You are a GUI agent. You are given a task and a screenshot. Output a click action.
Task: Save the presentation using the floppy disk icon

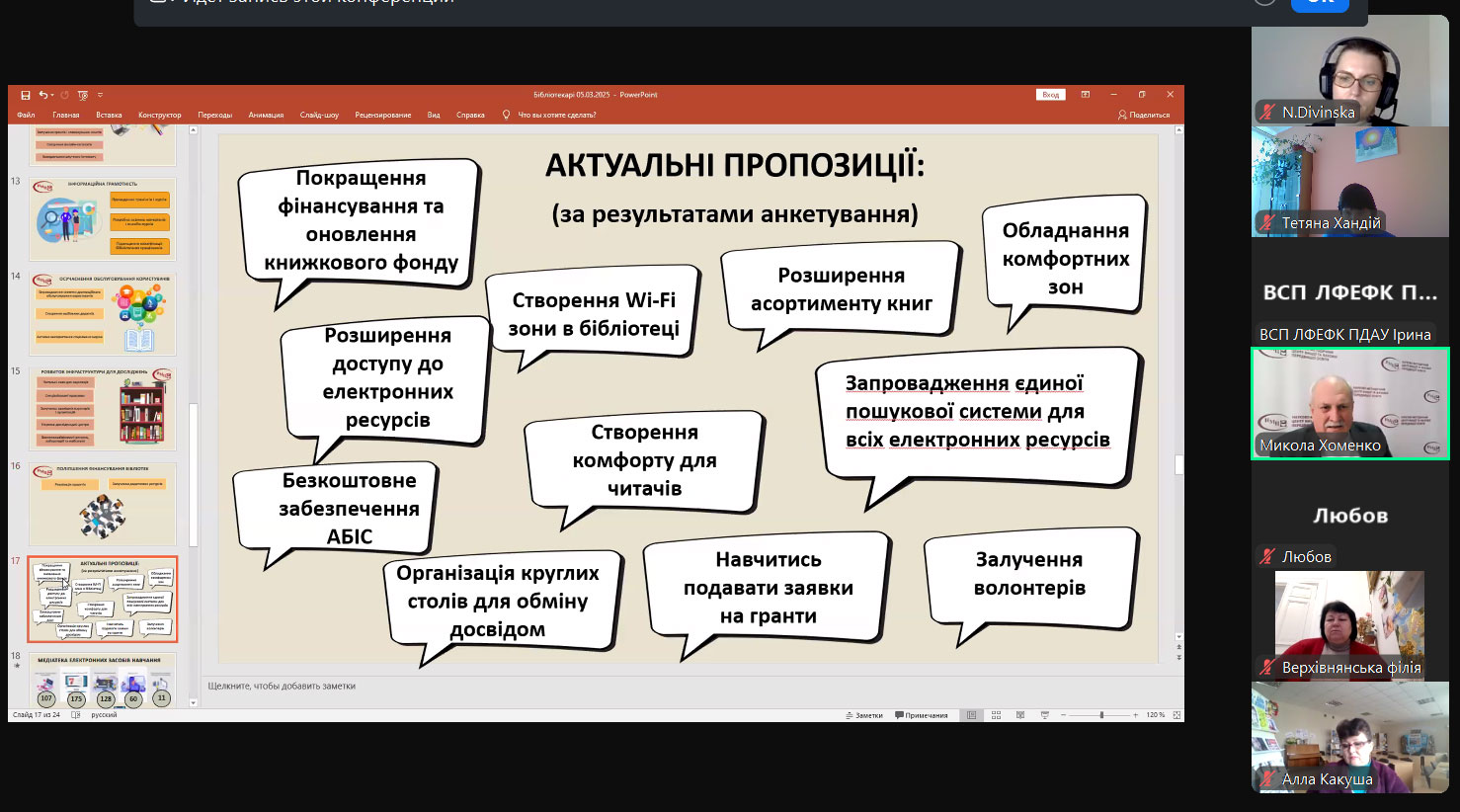pyautogui.click(x=26, y=95)
